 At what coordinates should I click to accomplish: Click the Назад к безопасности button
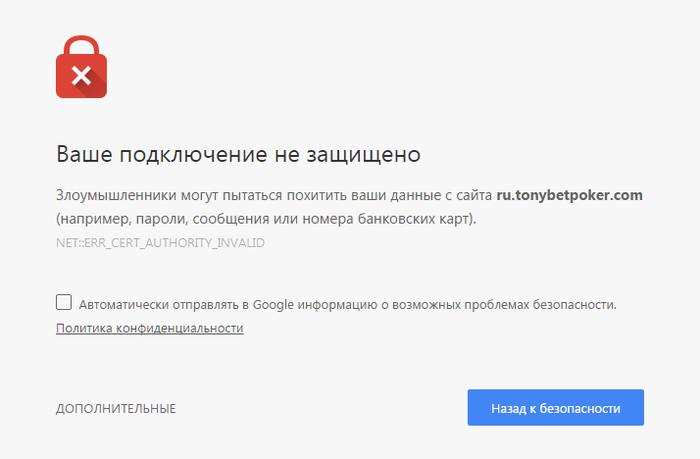[556, 408]
